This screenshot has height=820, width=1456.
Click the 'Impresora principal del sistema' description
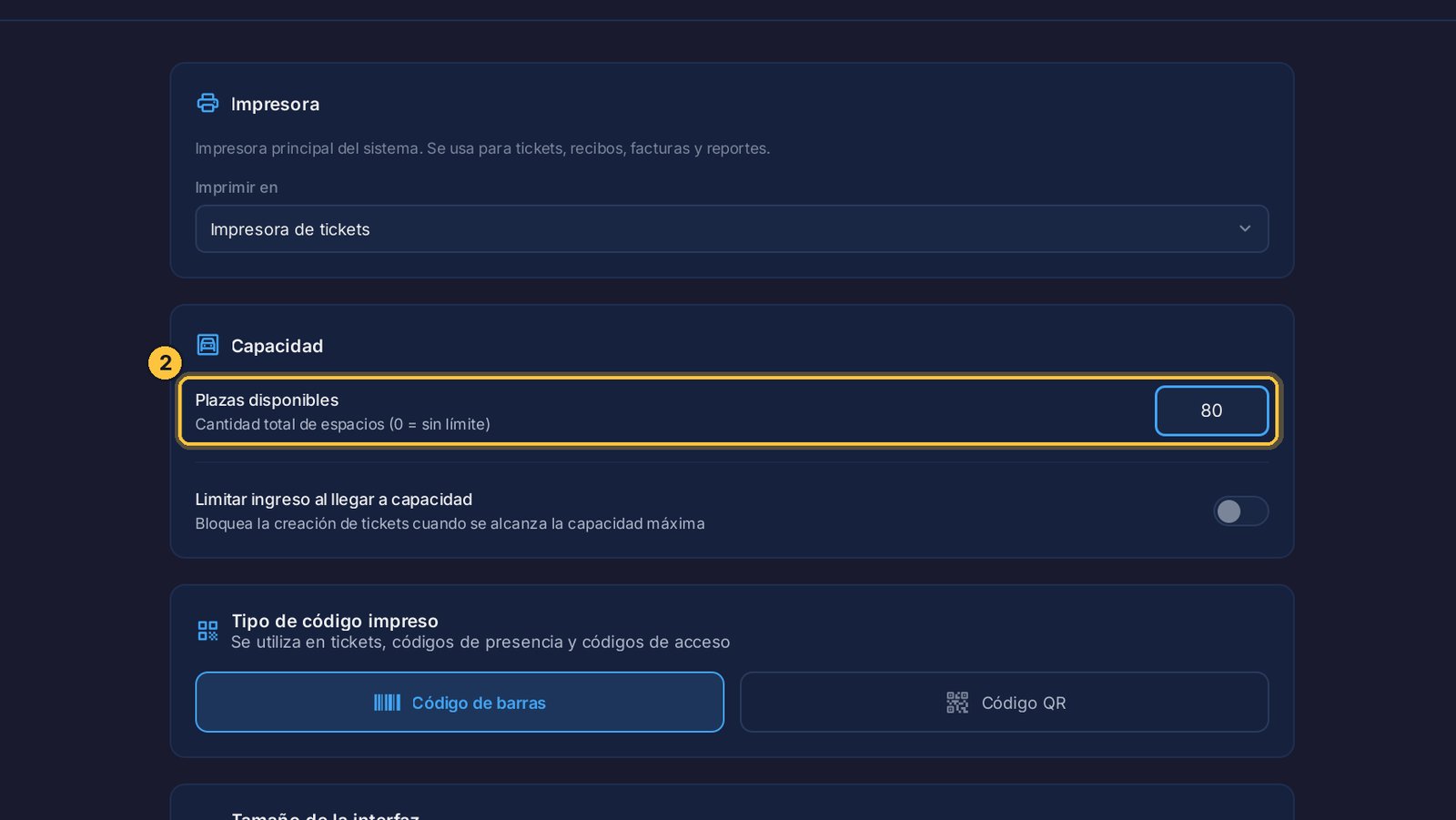(x=482, y=148)
